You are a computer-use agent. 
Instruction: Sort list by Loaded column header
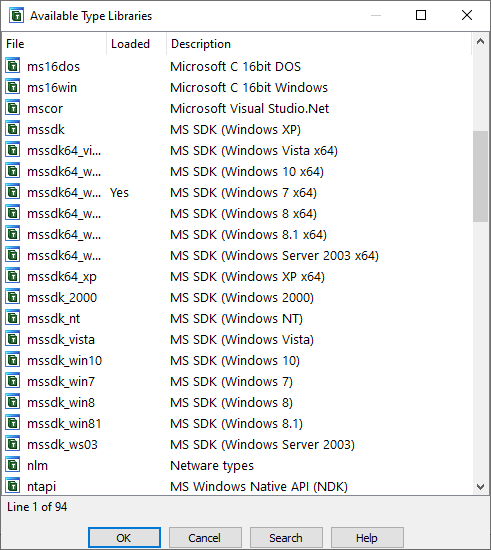[x=136, y=44]
